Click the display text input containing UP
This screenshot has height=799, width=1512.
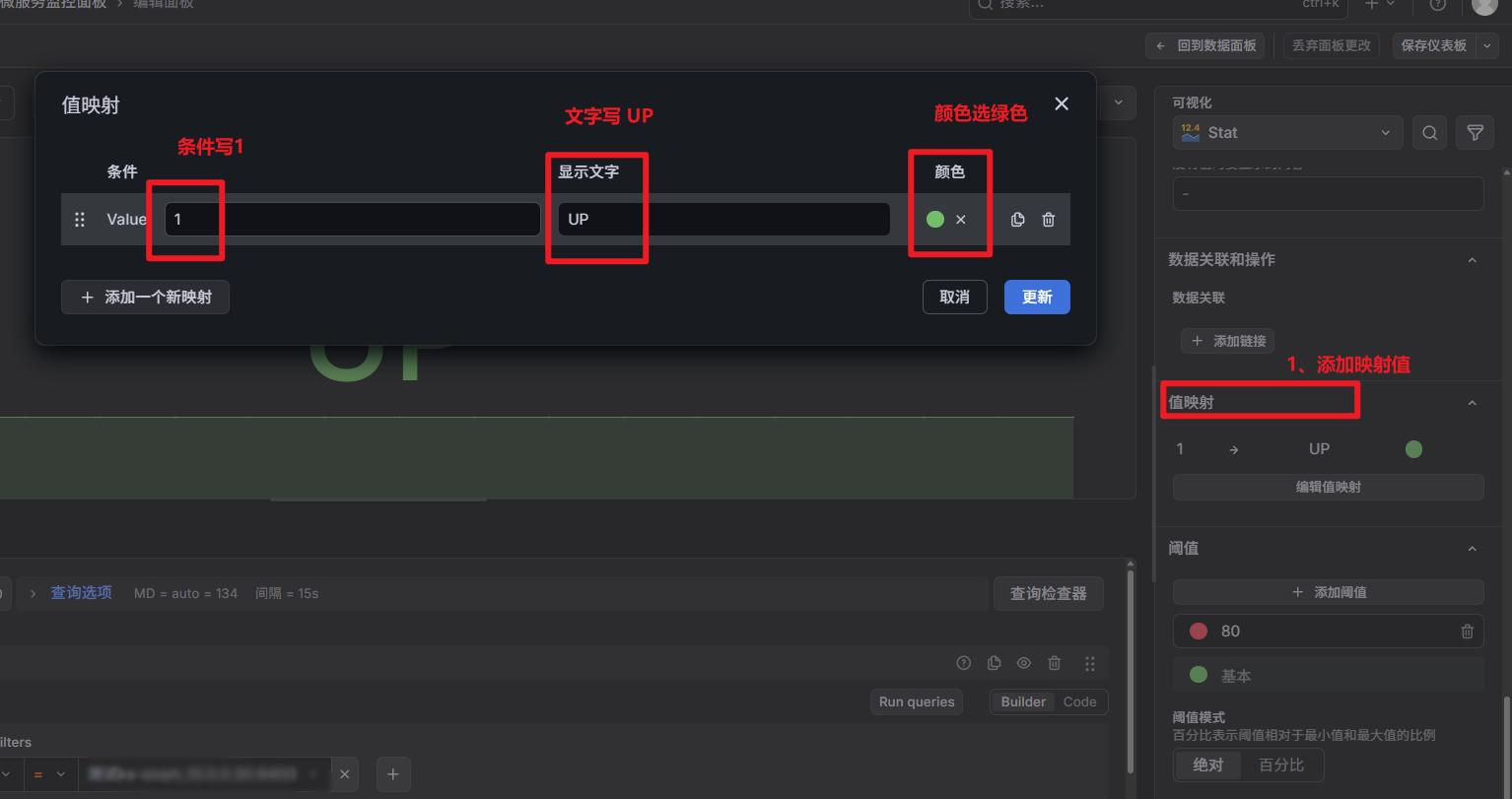point(723,219)
